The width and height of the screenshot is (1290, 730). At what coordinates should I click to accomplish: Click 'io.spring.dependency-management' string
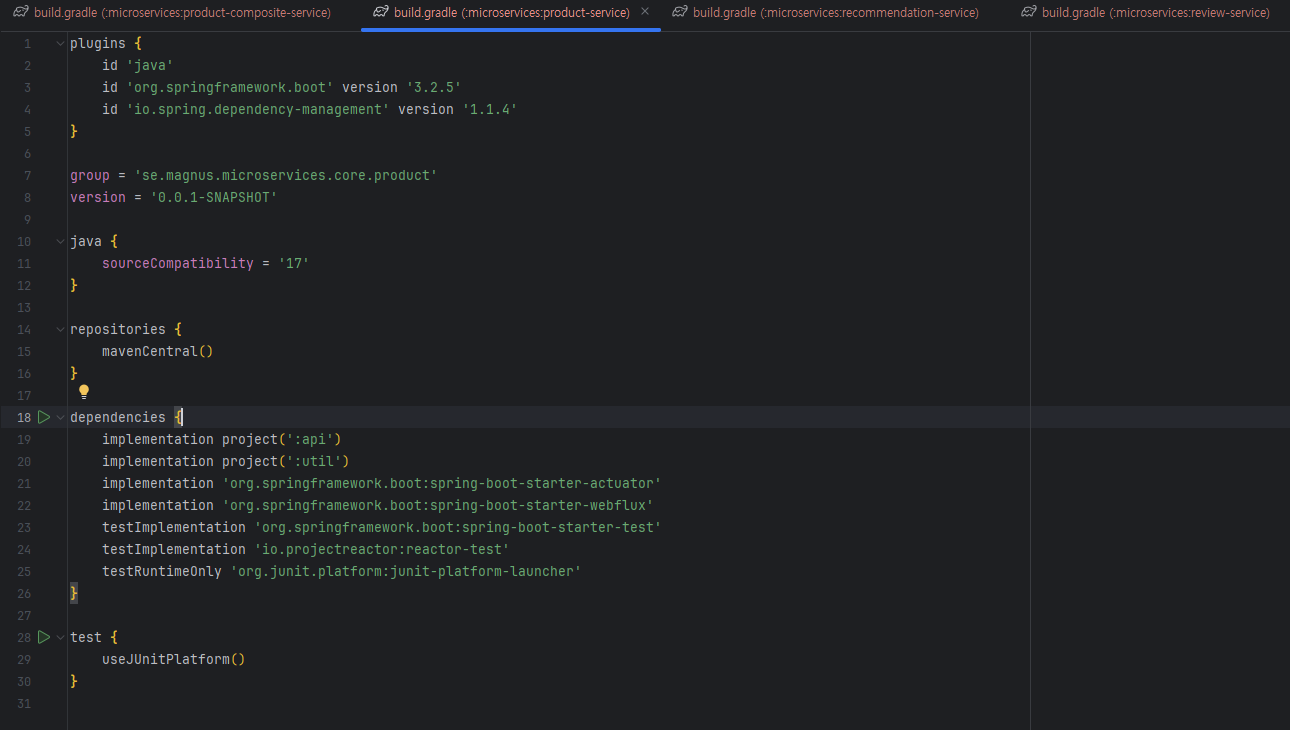258,110
